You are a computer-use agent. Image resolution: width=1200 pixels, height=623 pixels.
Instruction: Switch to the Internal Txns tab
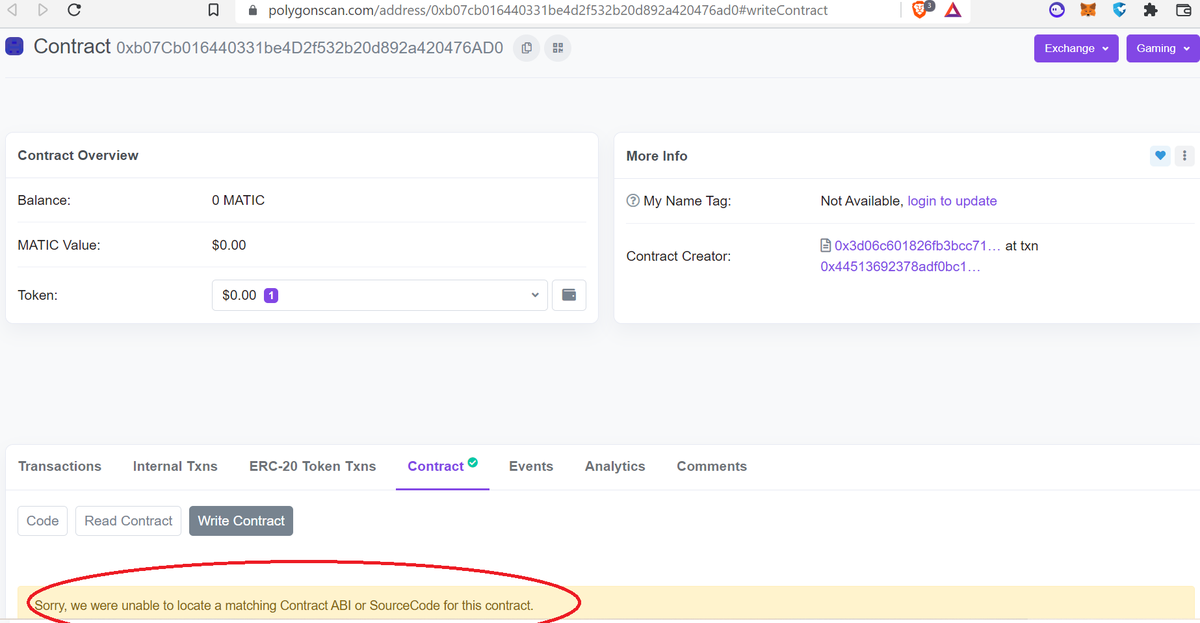(175, 466)
